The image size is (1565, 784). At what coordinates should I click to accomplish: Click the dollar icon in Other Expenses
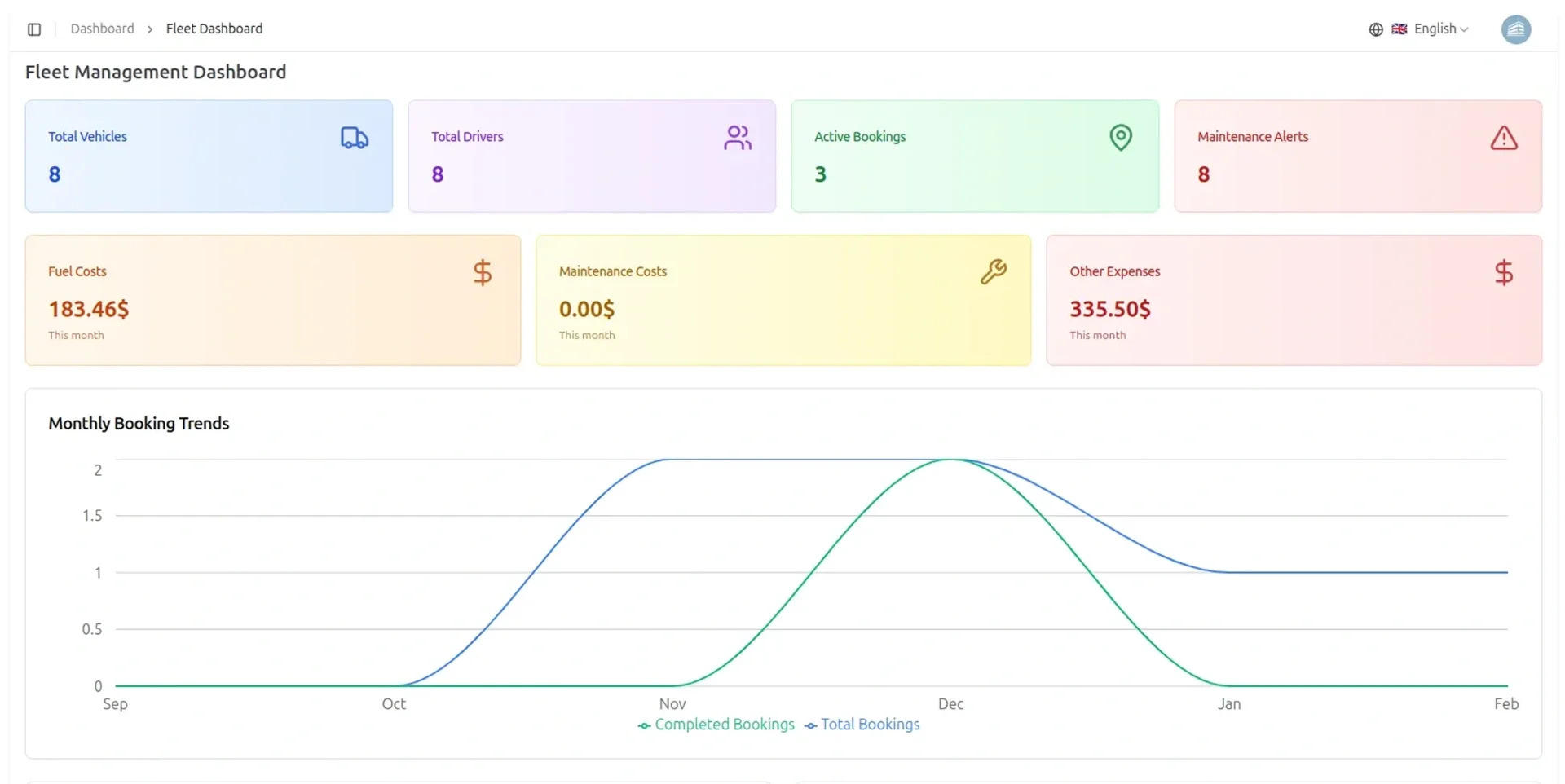tap(1504, 272)
